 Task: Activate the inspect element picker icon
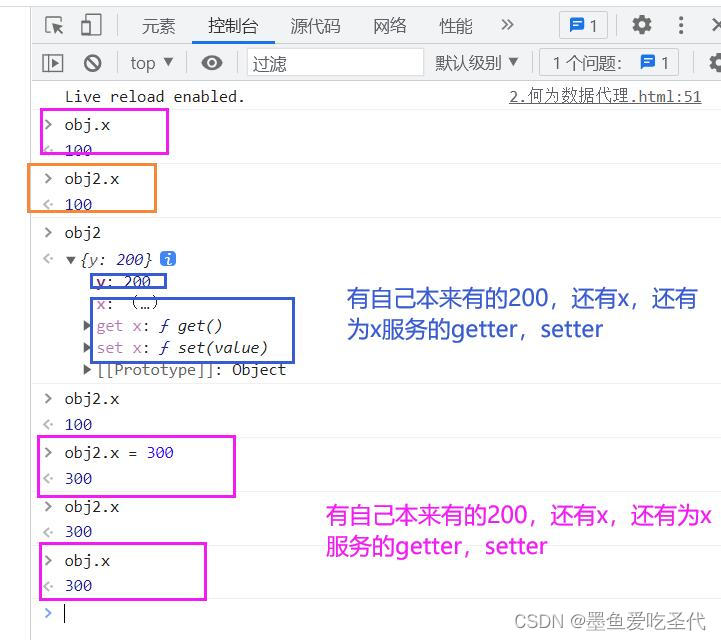[x=54, y=25]
